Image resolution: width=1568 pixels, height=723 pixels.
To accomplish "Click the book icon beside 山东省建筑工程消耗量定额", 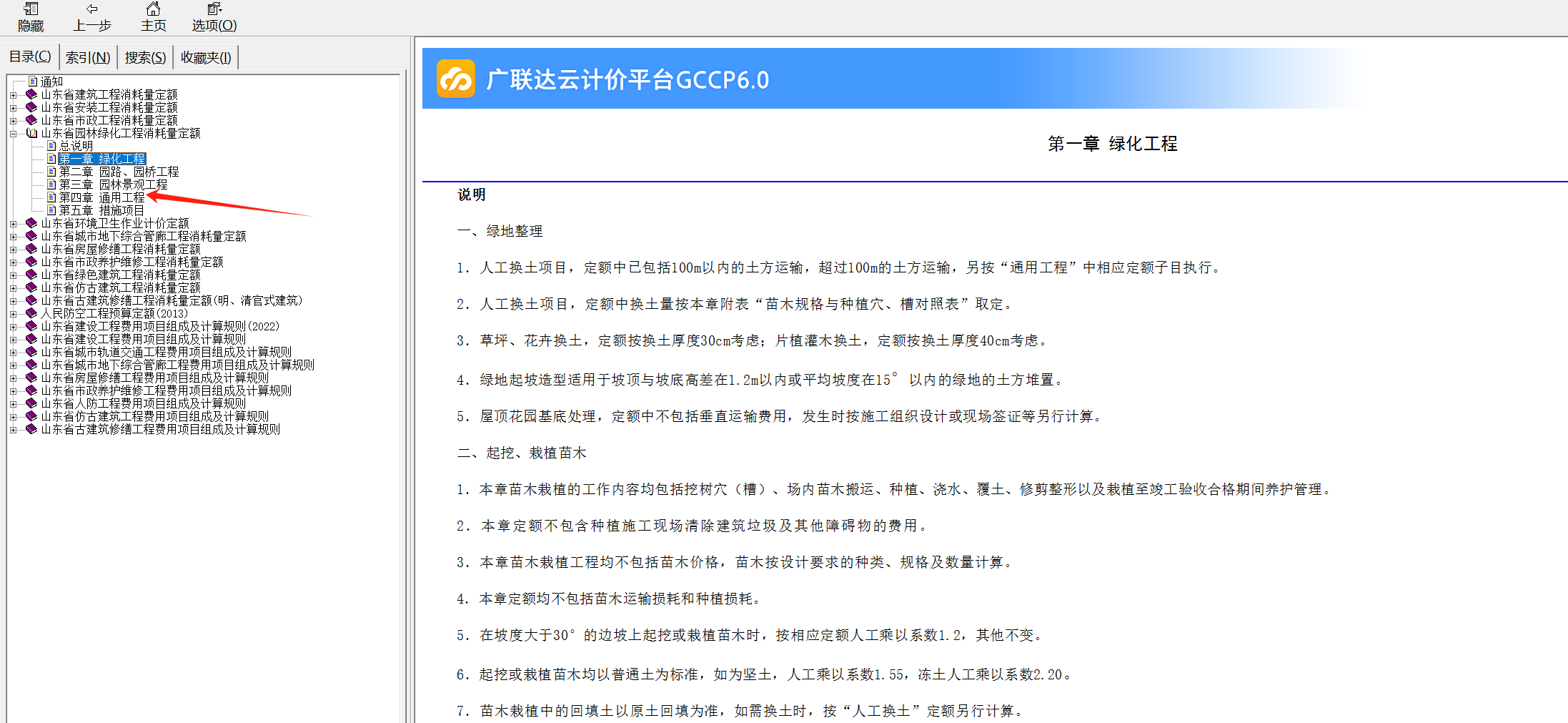I will click(x=31, y=94).
